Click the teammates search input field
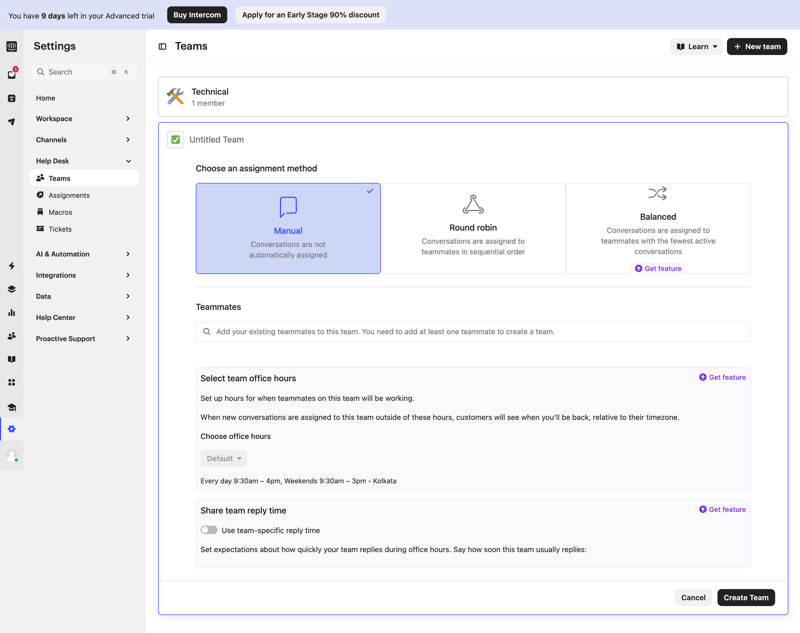Viewport: 800px width, 633px height. click(472, 331)
